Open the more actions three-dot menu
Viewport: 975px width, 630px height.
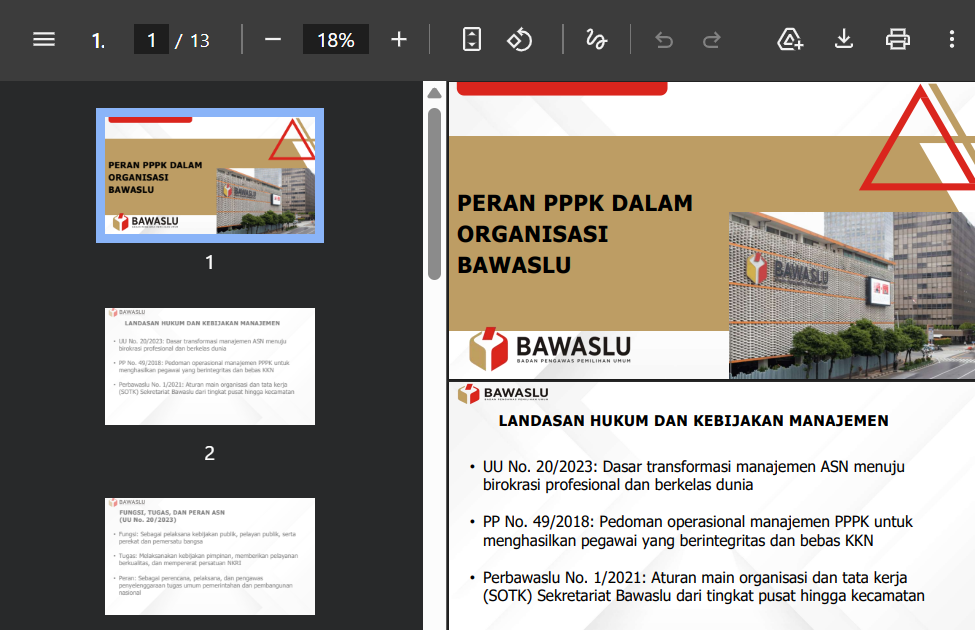951,39
